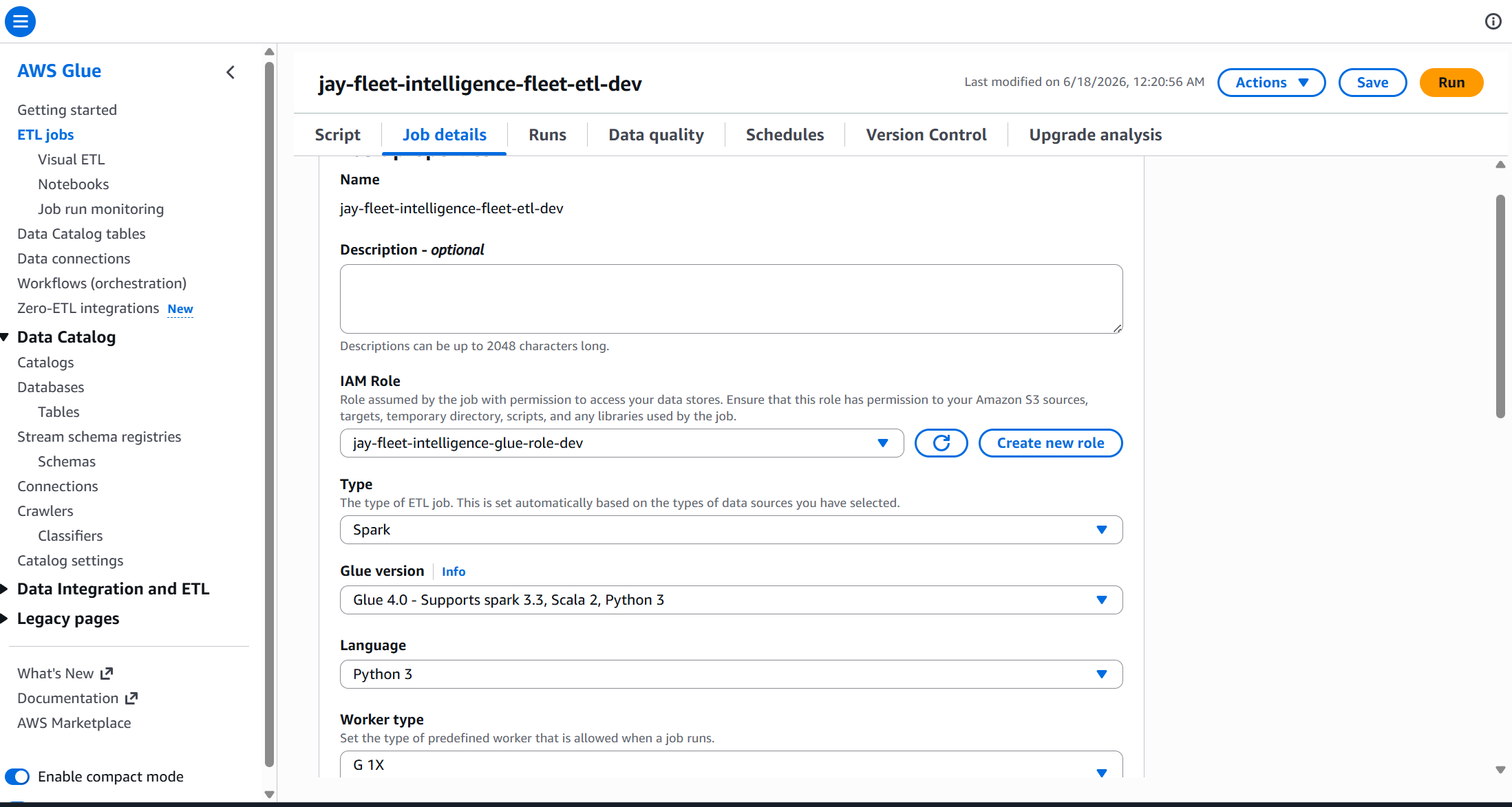
Task: Open Zero-ETL integrations page
Action: coord(88,308)
